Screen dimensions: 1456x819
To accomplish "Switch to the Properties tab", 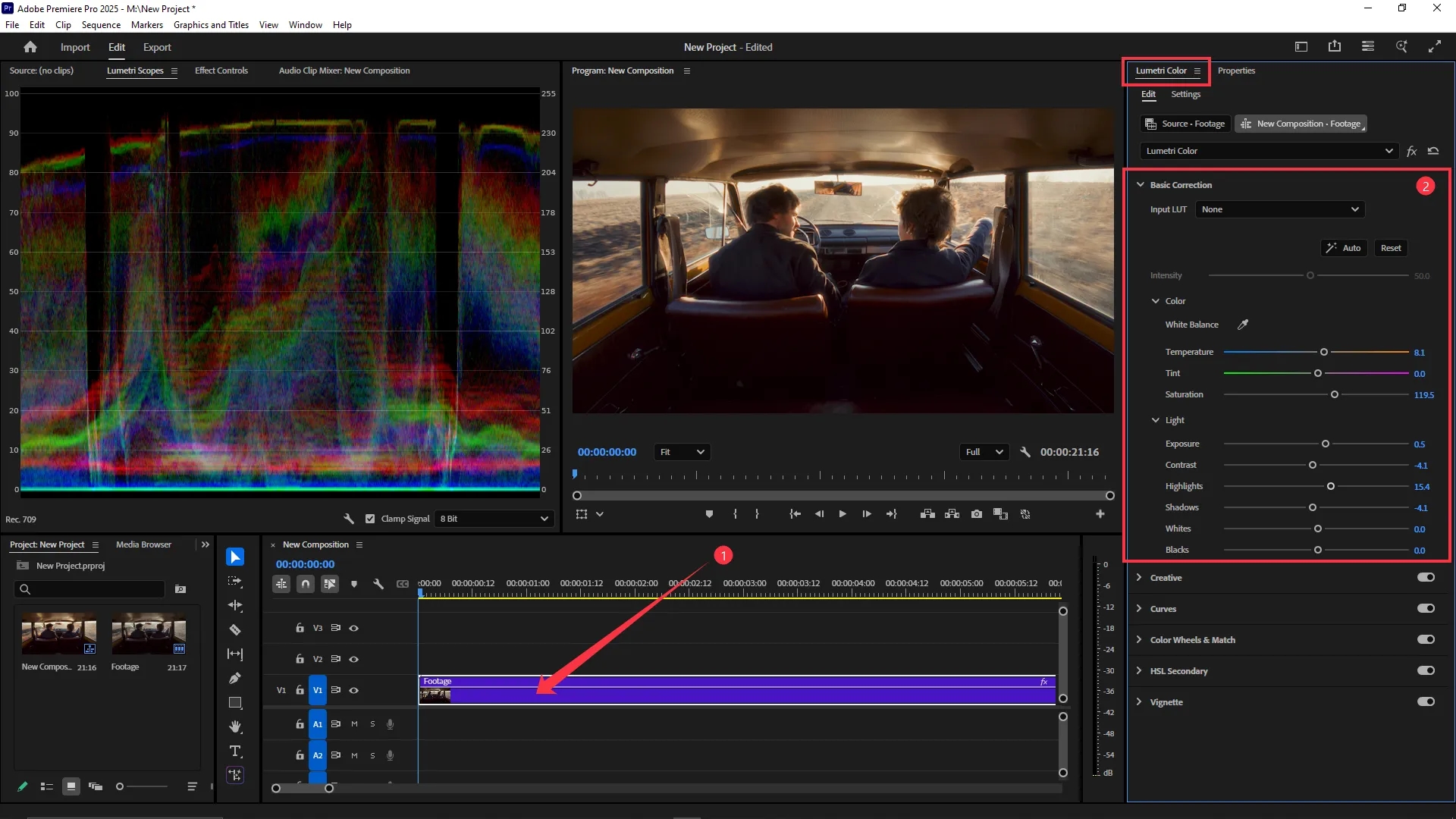I will point(1236,71).
